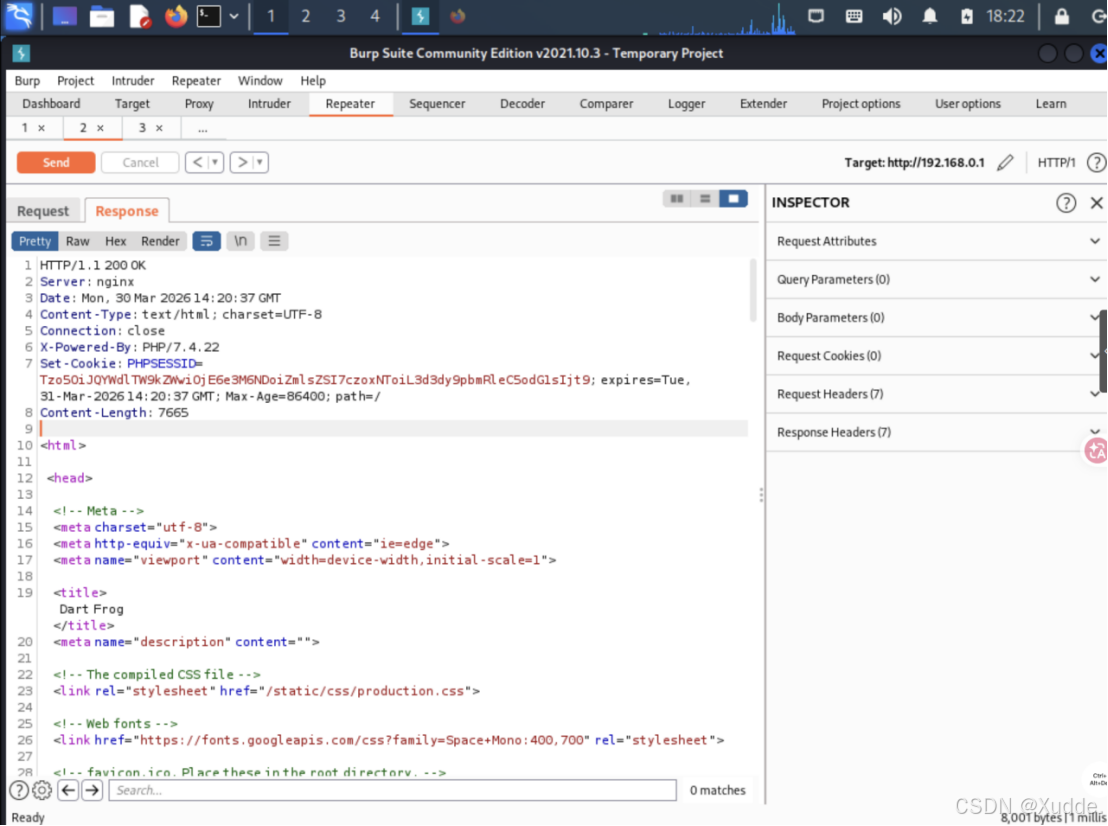Open the file manager in the taskbar
Screen dimensions: 1108x826
tap(101, 16)
